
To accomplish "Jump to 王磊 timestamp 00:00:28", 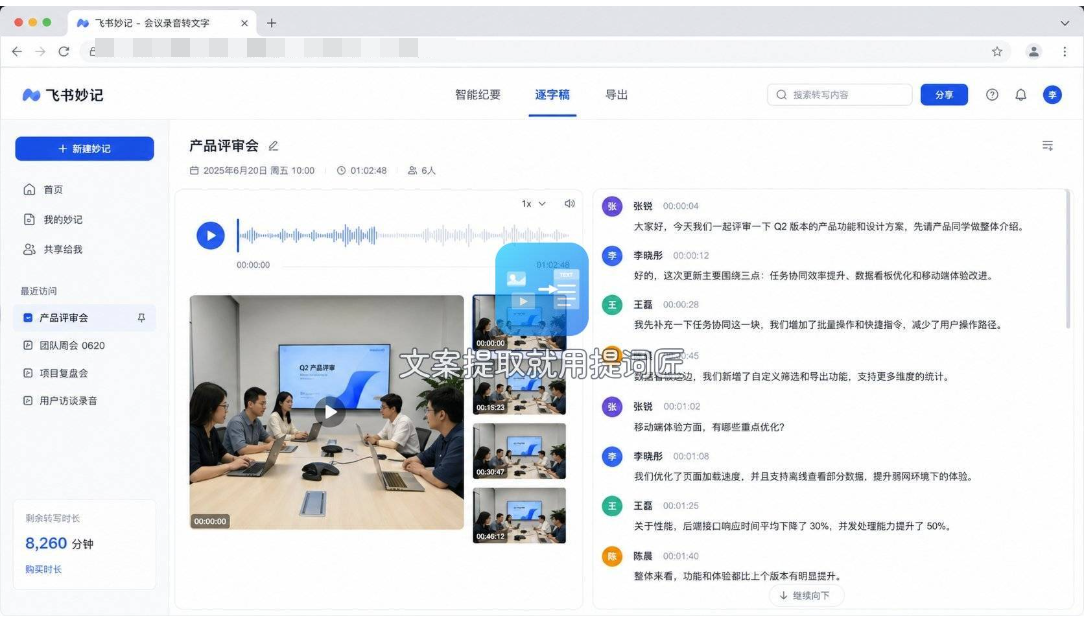I will pos(680,305).
